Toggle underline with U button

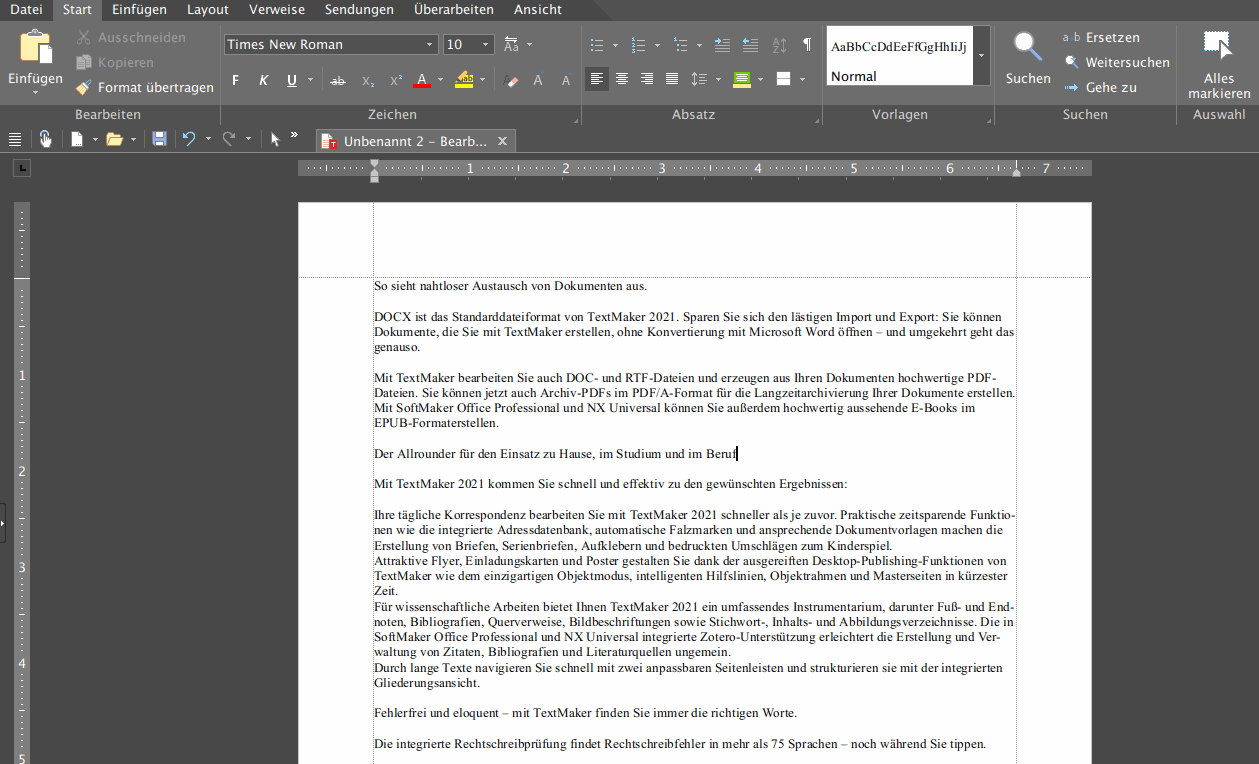pyautogui.click(x=292, y=80)
